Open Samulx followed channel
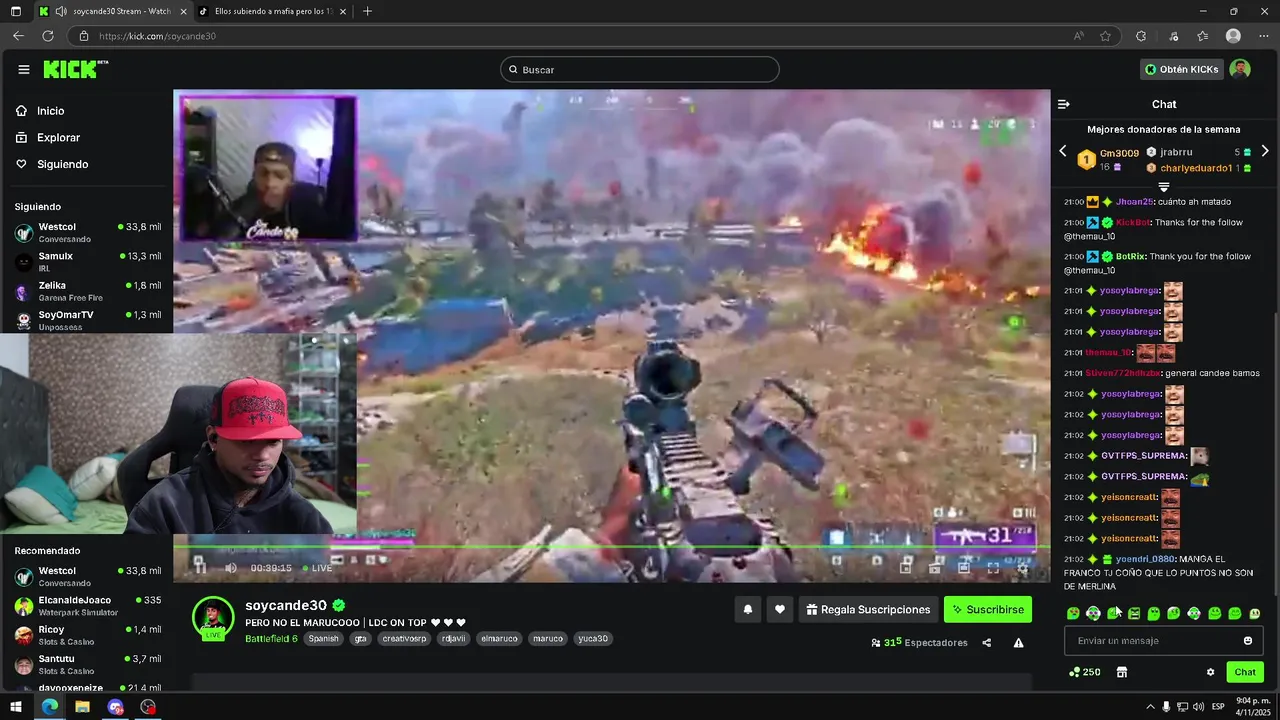The image size is (1280, 720). coord(88,262)
